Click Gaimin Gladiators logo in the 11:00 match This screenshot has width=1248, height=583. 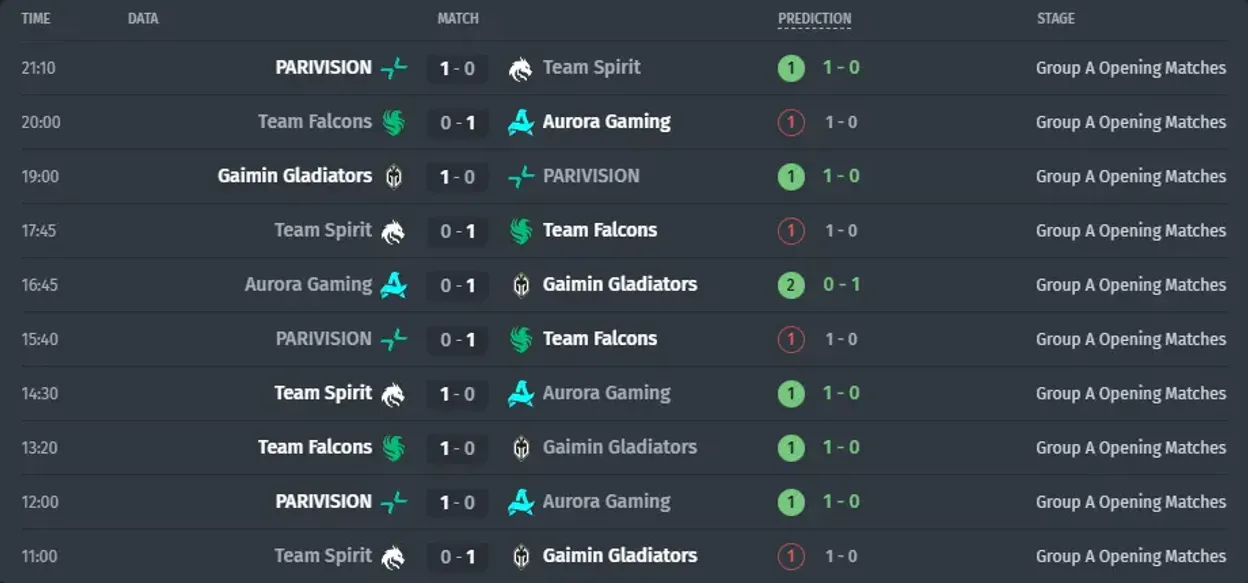(521, 556)
